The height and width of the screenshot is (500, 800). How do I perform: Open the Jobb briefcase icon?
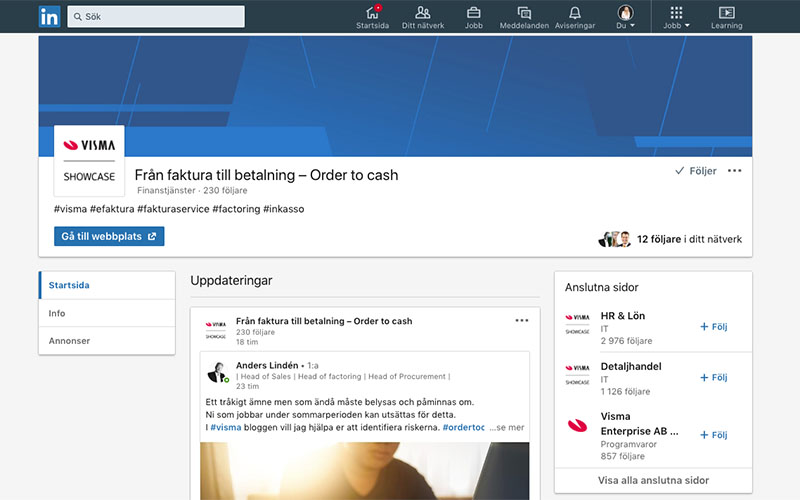coord(473,17)
